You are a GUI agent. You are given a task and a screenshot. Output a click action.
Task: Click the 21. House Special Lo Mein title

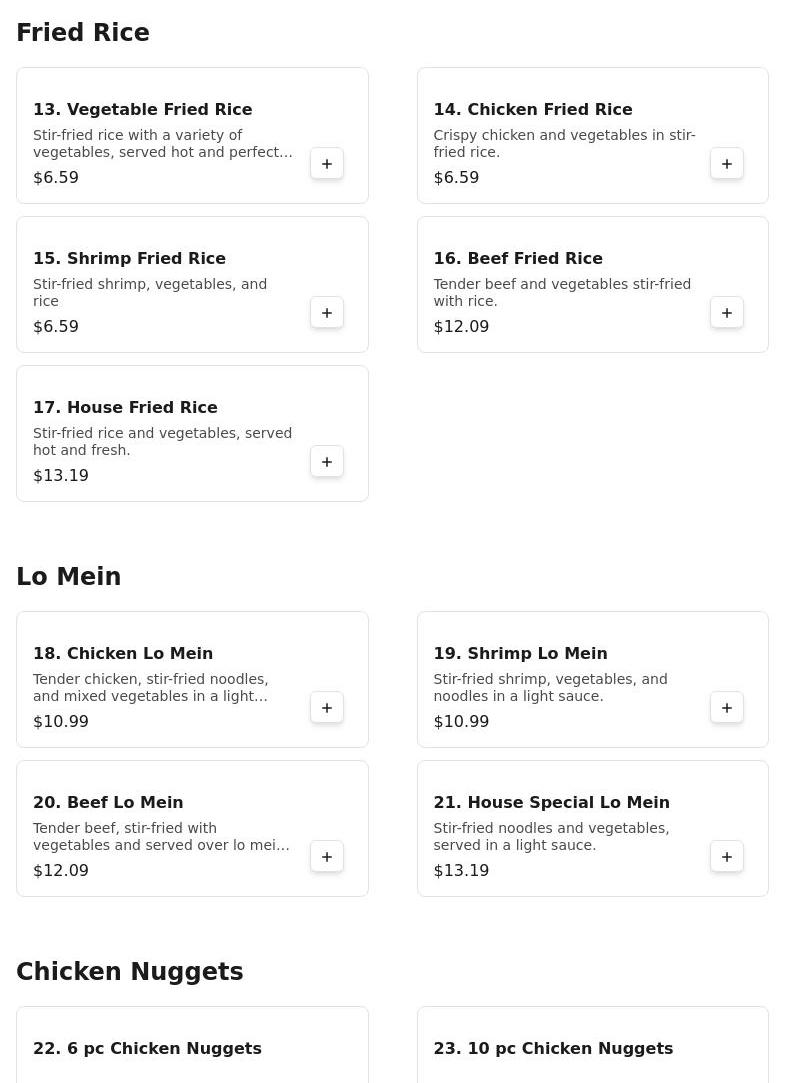551,802
